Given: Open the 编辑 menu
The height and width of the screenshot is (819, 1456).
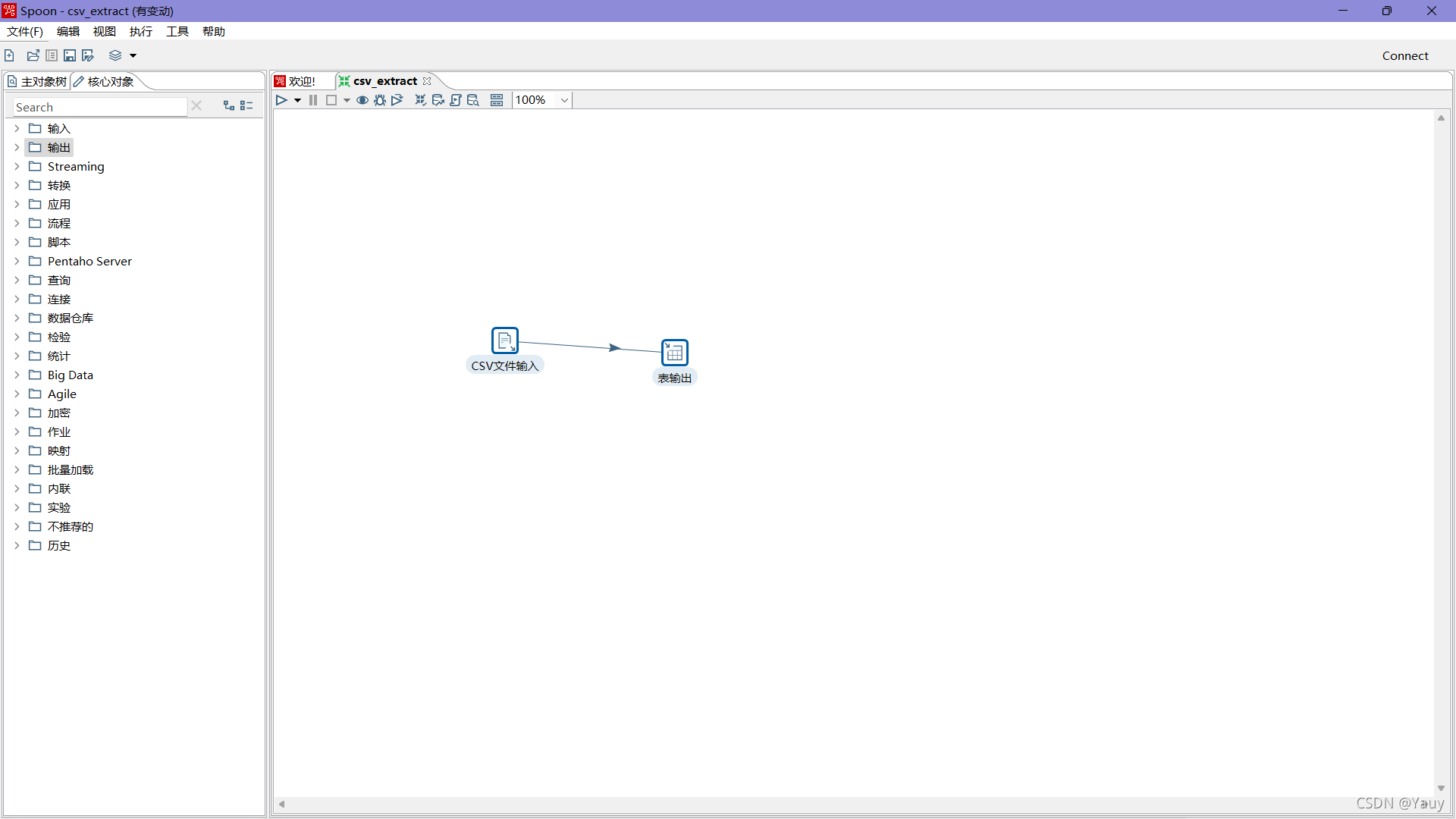Looking at the screenshot, I should [x=67, y=31].
